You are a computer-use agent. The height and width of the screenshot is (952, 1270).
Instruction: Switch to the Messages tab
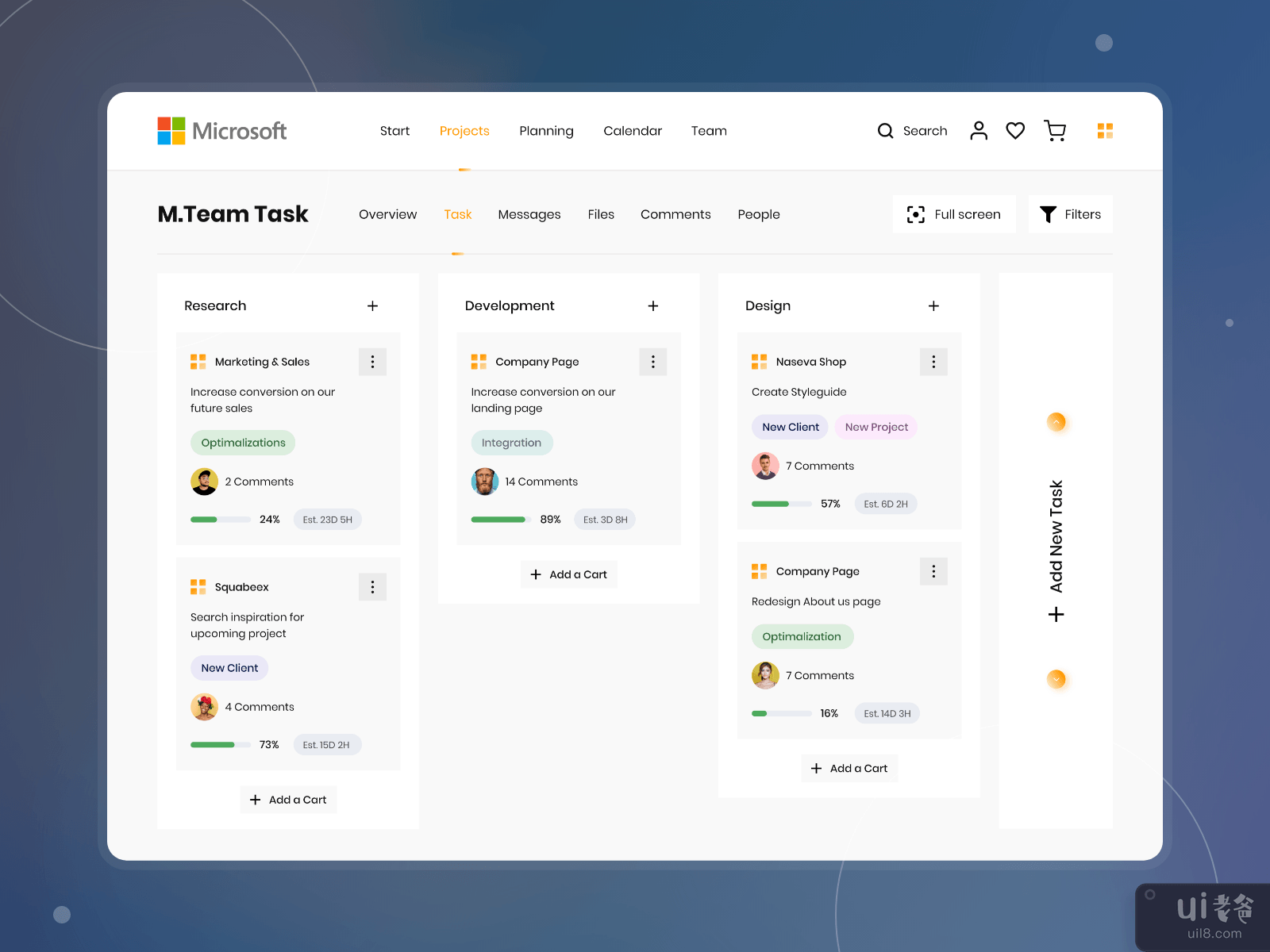(529, 214)
